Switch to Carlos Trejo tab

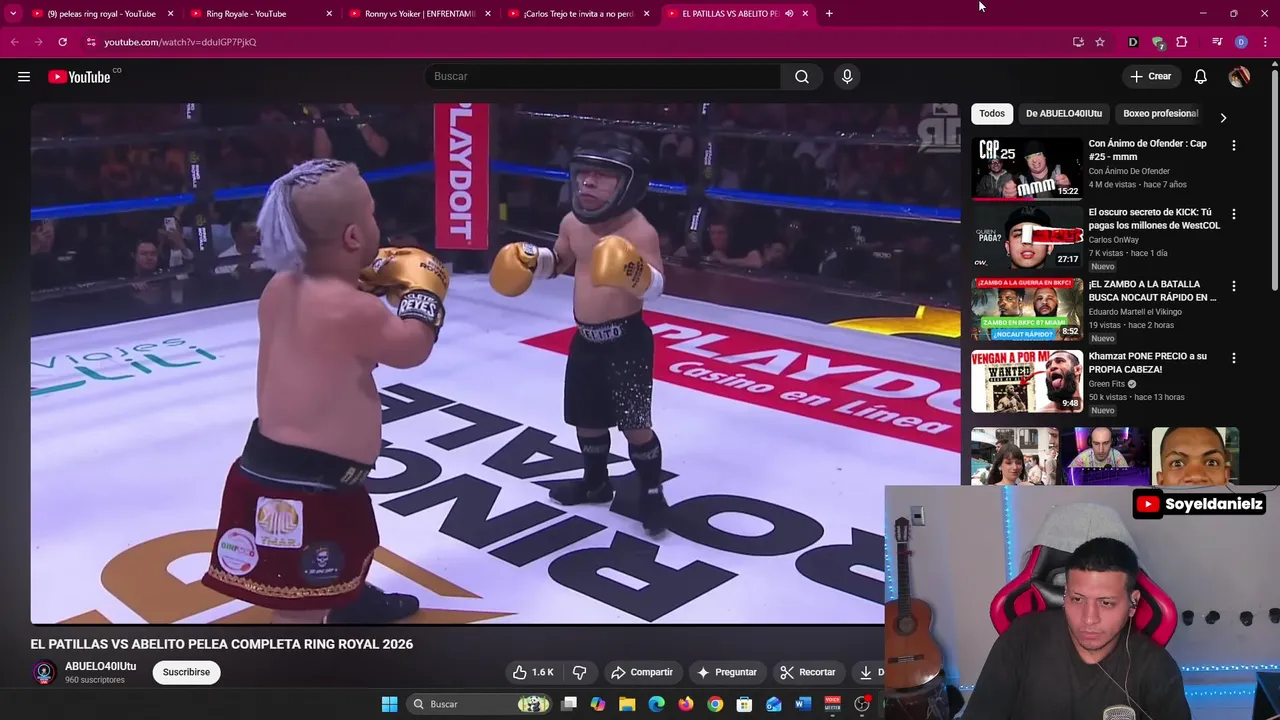(579, 13)
